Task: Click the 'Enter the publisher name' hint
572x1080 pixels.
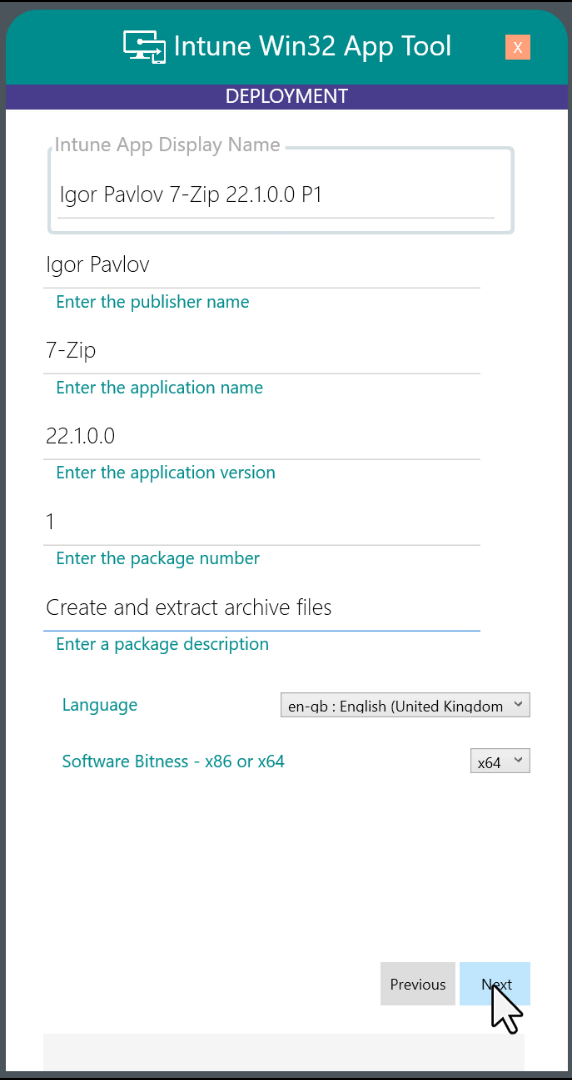Action: point(152,302)
